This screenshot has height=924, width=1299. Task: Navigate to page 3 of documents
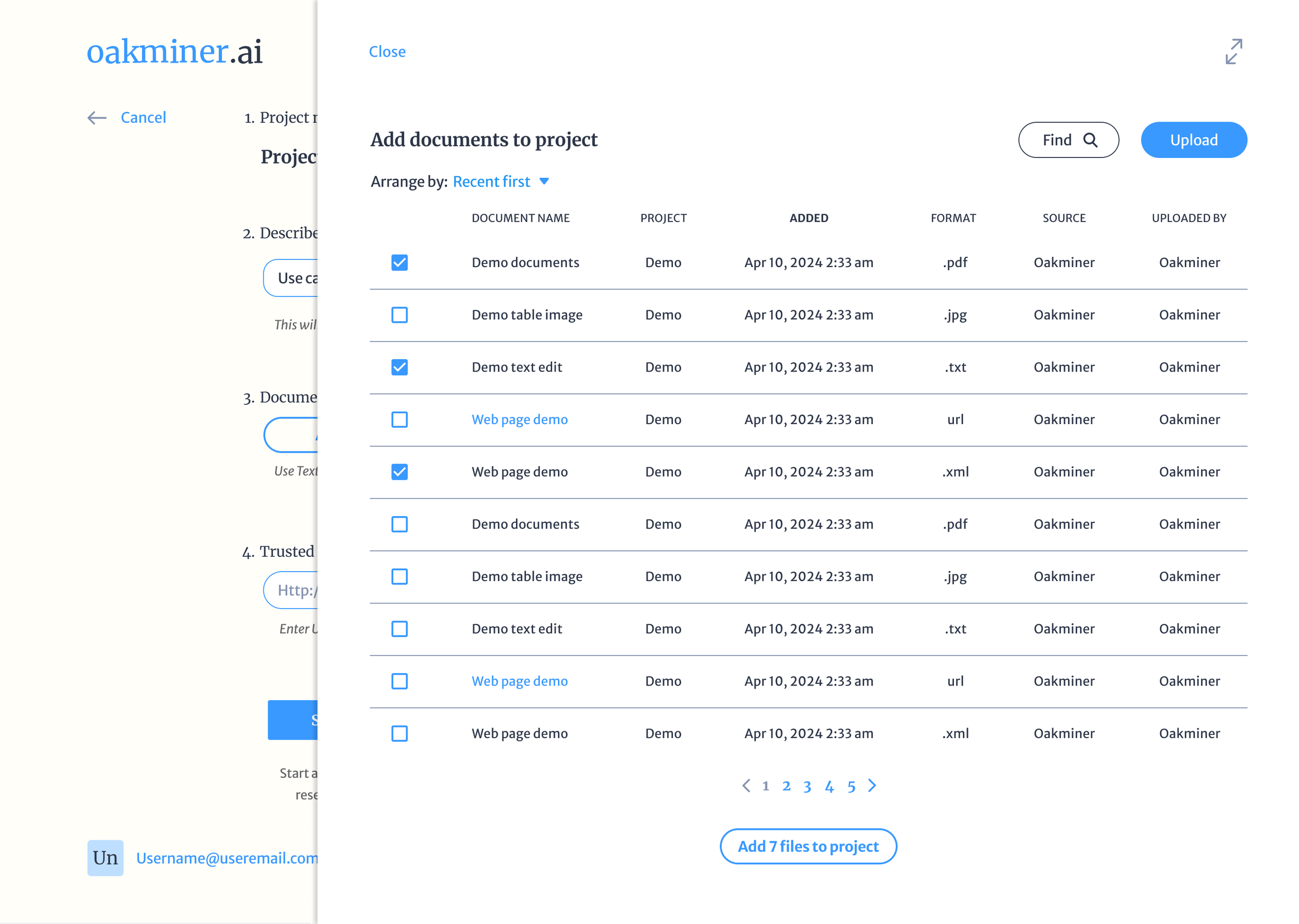pyautogui.click(x=807, y=786)
